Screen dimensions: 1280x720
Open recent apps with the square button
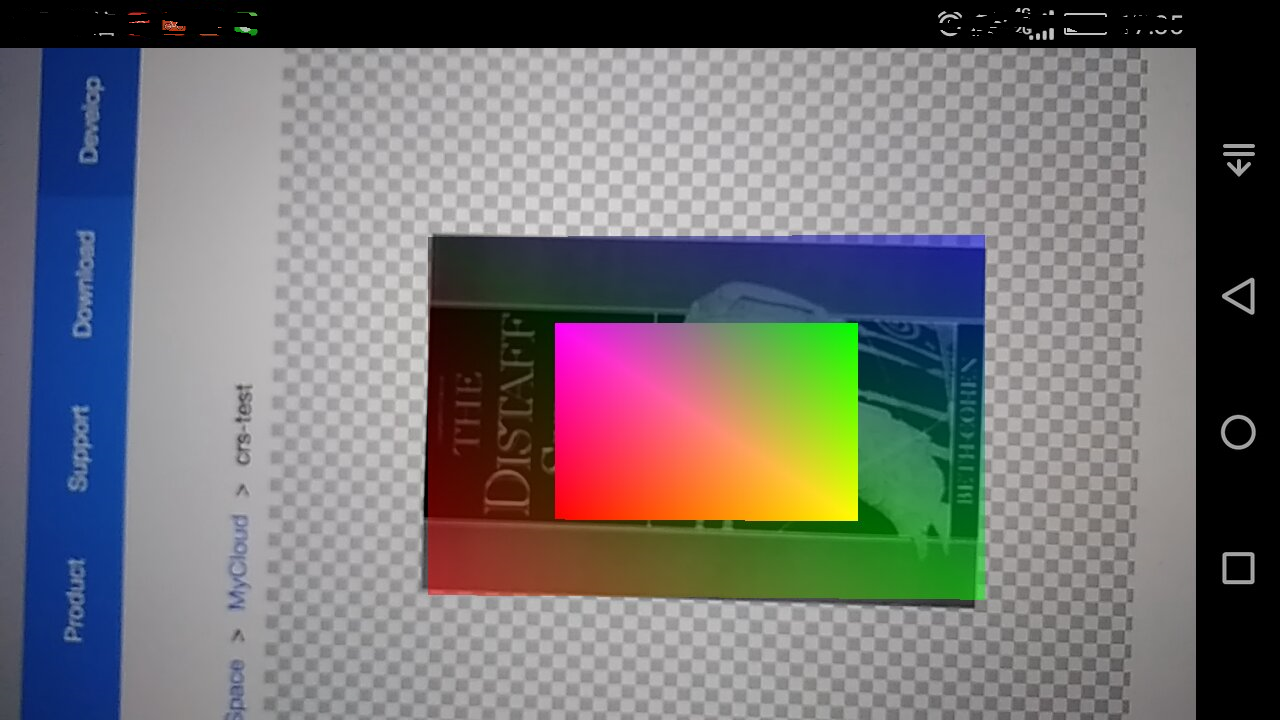click(1238, 568)
